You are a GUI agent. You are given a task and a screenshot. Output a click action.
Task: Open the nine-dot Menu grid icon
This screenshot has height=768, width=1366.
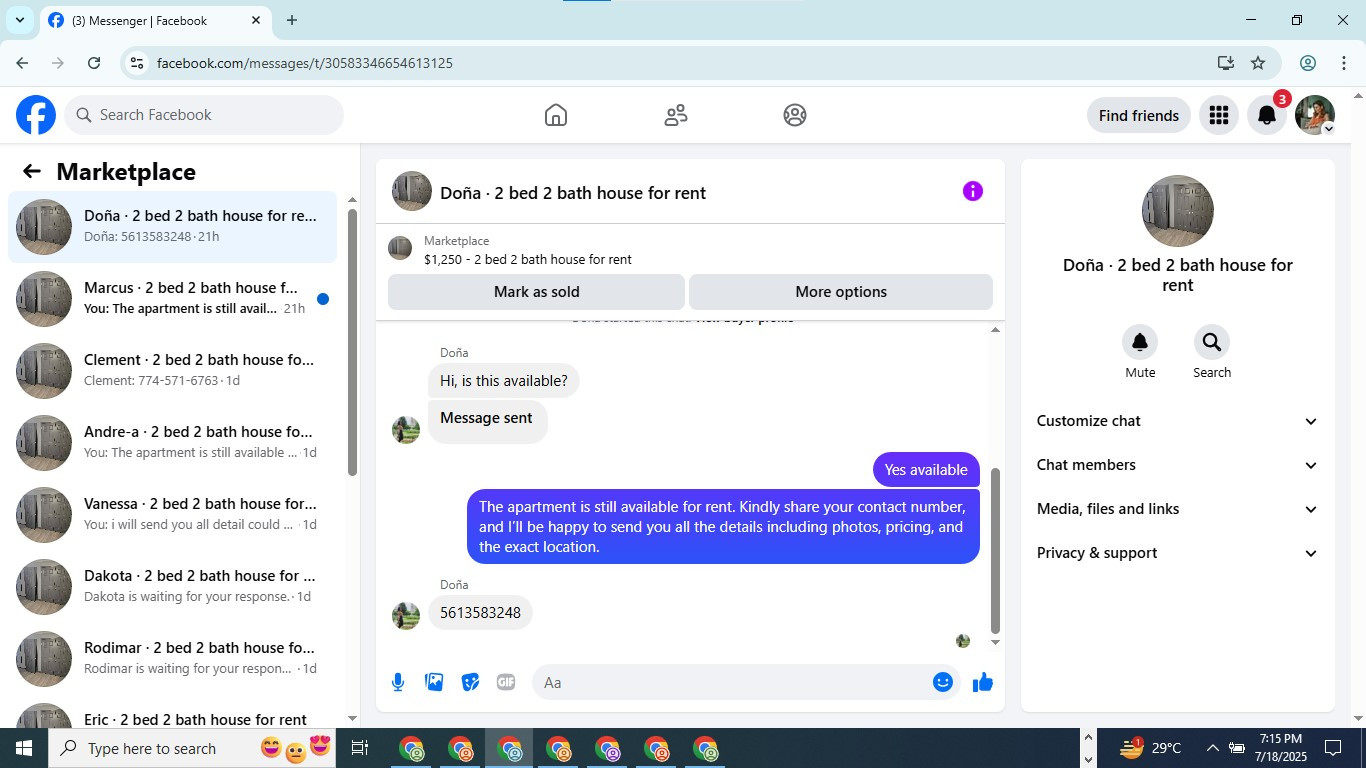pos(1218,115)
